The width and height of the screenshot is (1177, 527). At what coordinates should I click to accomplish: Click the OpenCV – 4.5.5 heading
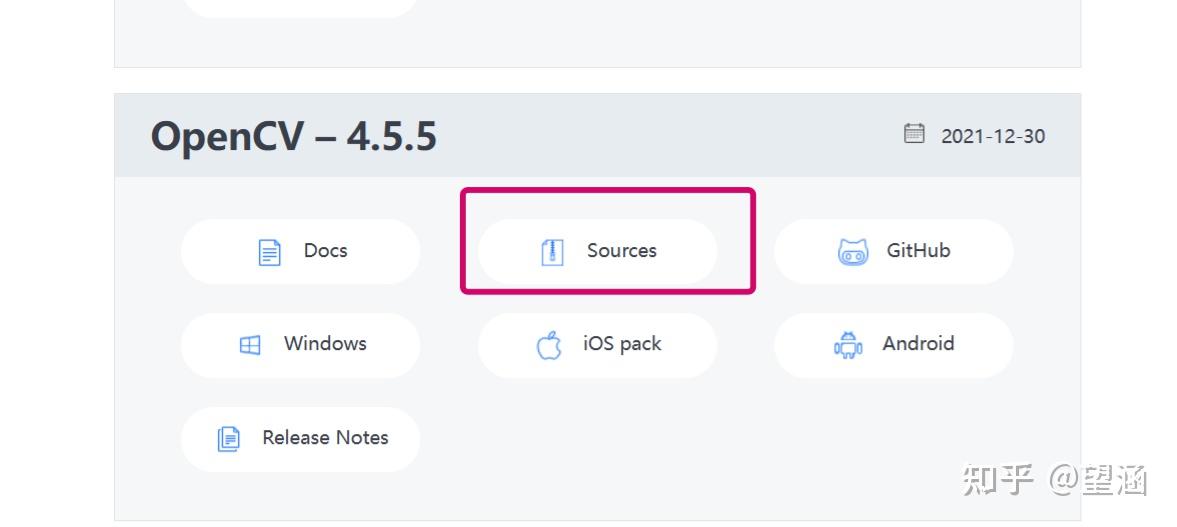tap(294, 136)
